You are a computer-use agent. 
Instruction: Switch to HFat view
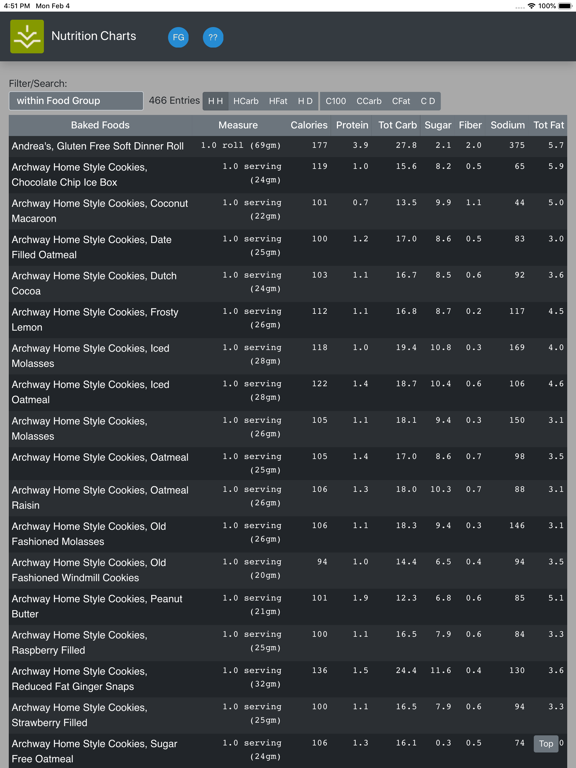(x=278, y=101)
